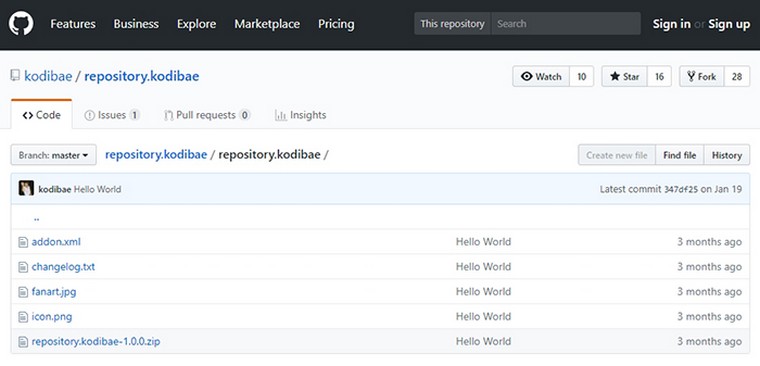The width and height of the screenshot is (760, 366).
Task: Click file icon beside repository.kodibae-1.0.0.zip
Action: point(23,342)
